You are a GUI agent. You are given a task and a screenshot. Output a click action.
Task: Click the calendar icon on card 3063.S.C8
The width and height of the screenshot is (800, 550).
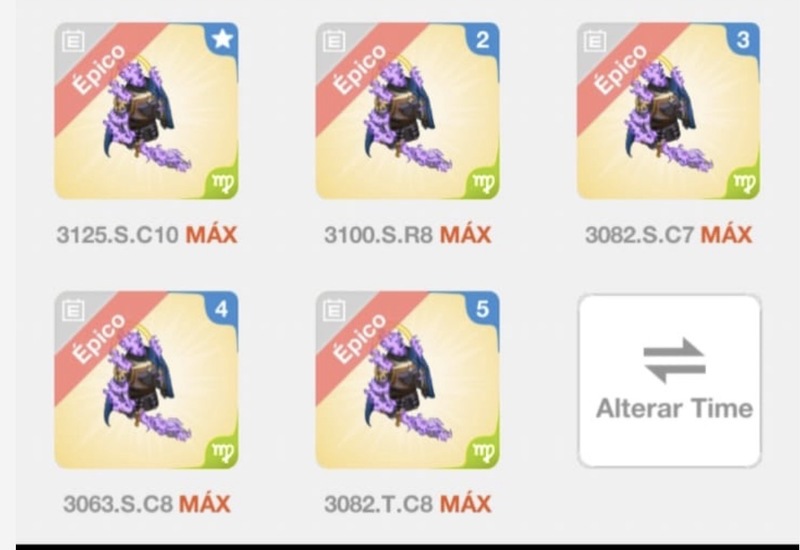[x=73, y=310]
